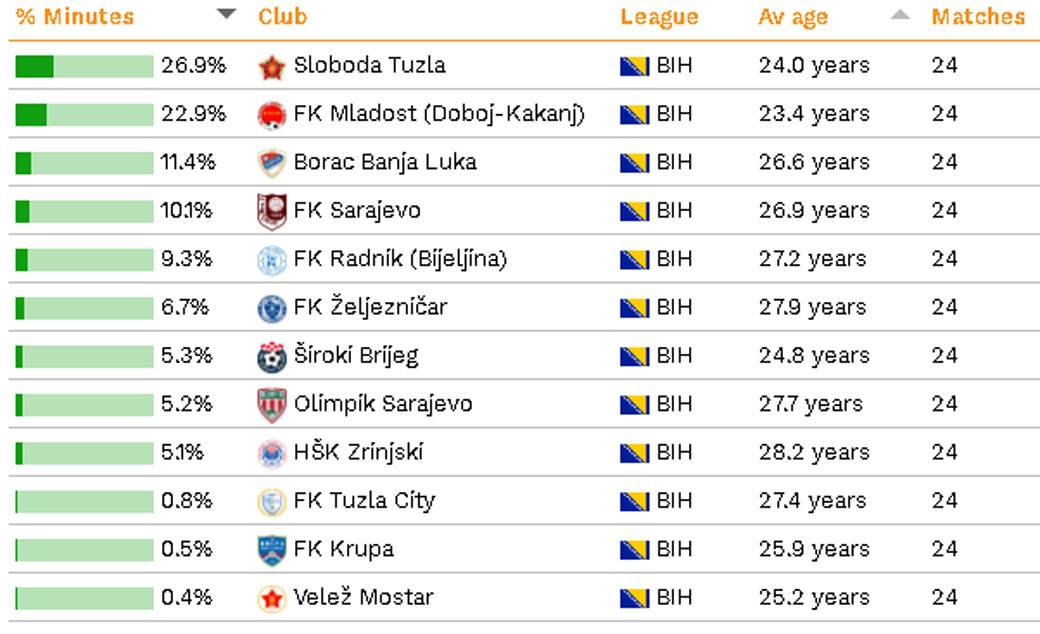The height and width of the screenshot is (634, 1040).
Task: Sort table by the Matches column header
Action: [x=978, y=16]
